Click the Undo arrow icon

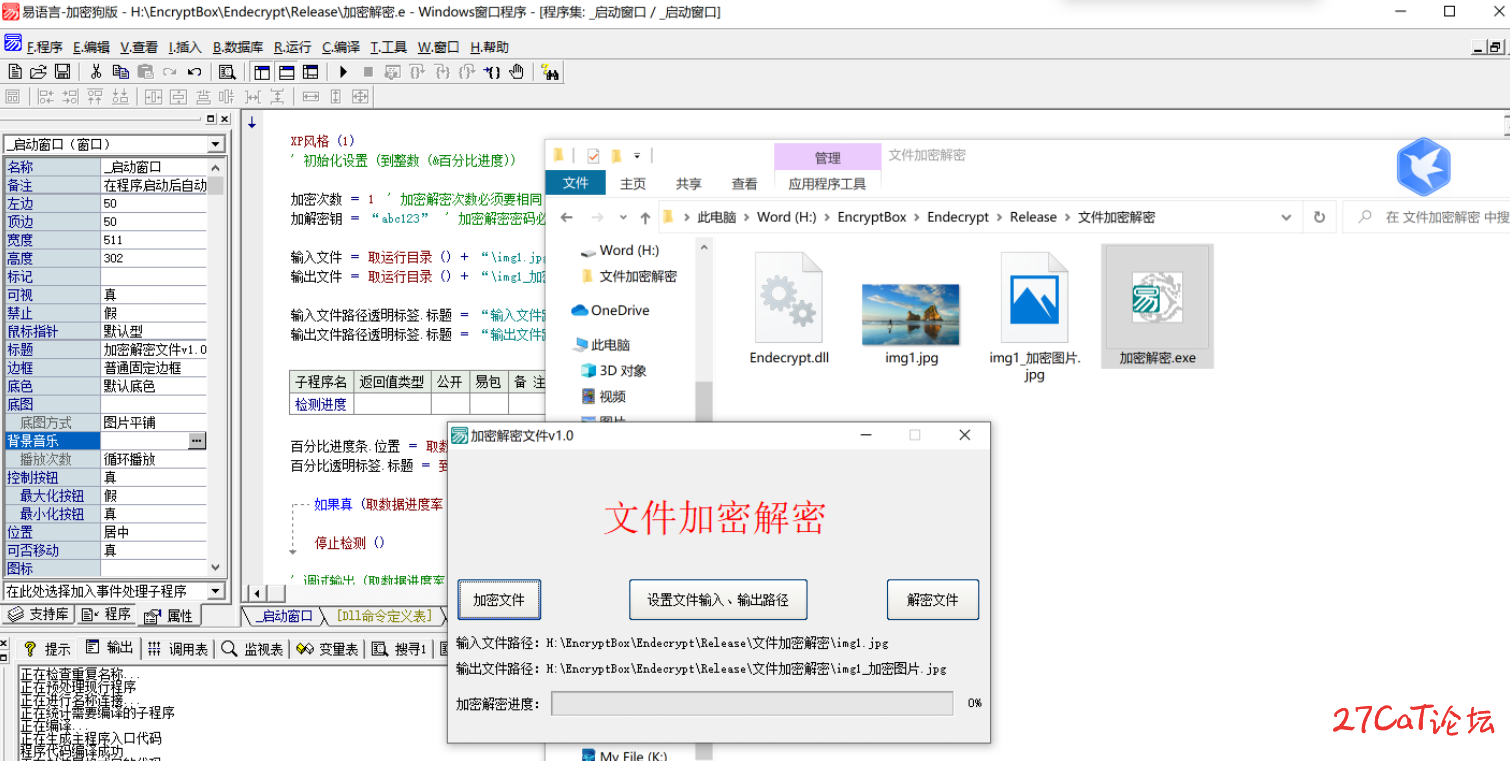pyautogui.click(x=195, y=72)
